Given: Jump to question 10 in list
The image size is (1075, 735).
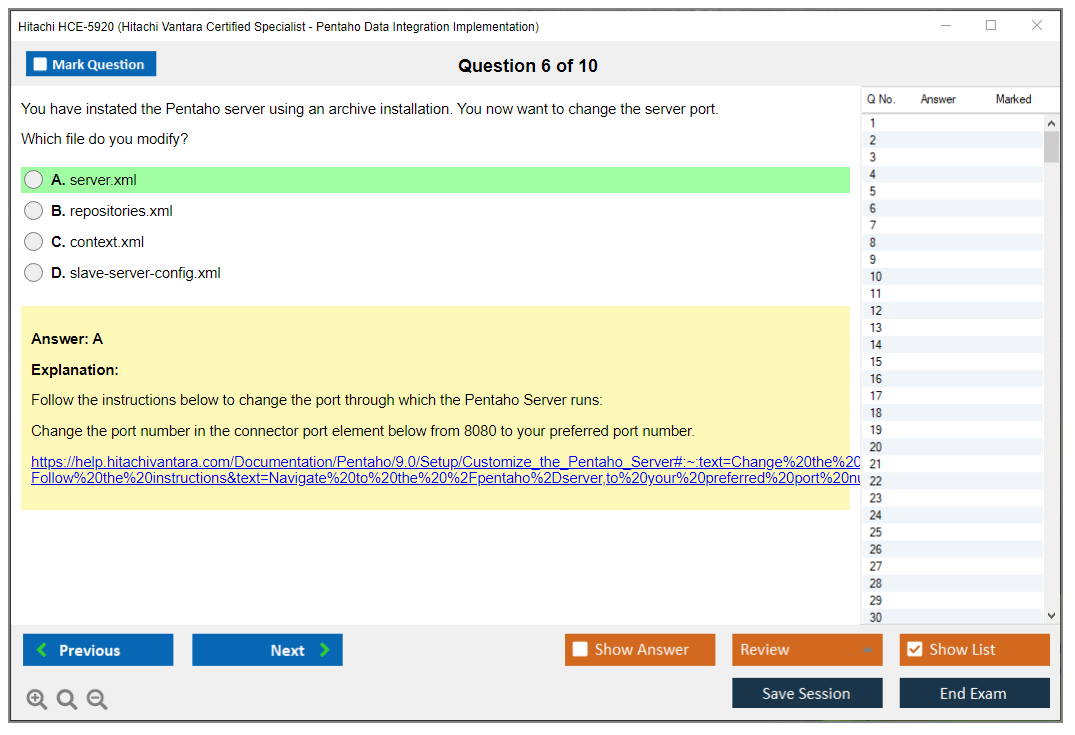Looking at the screenshot, I should pos(876,277).
